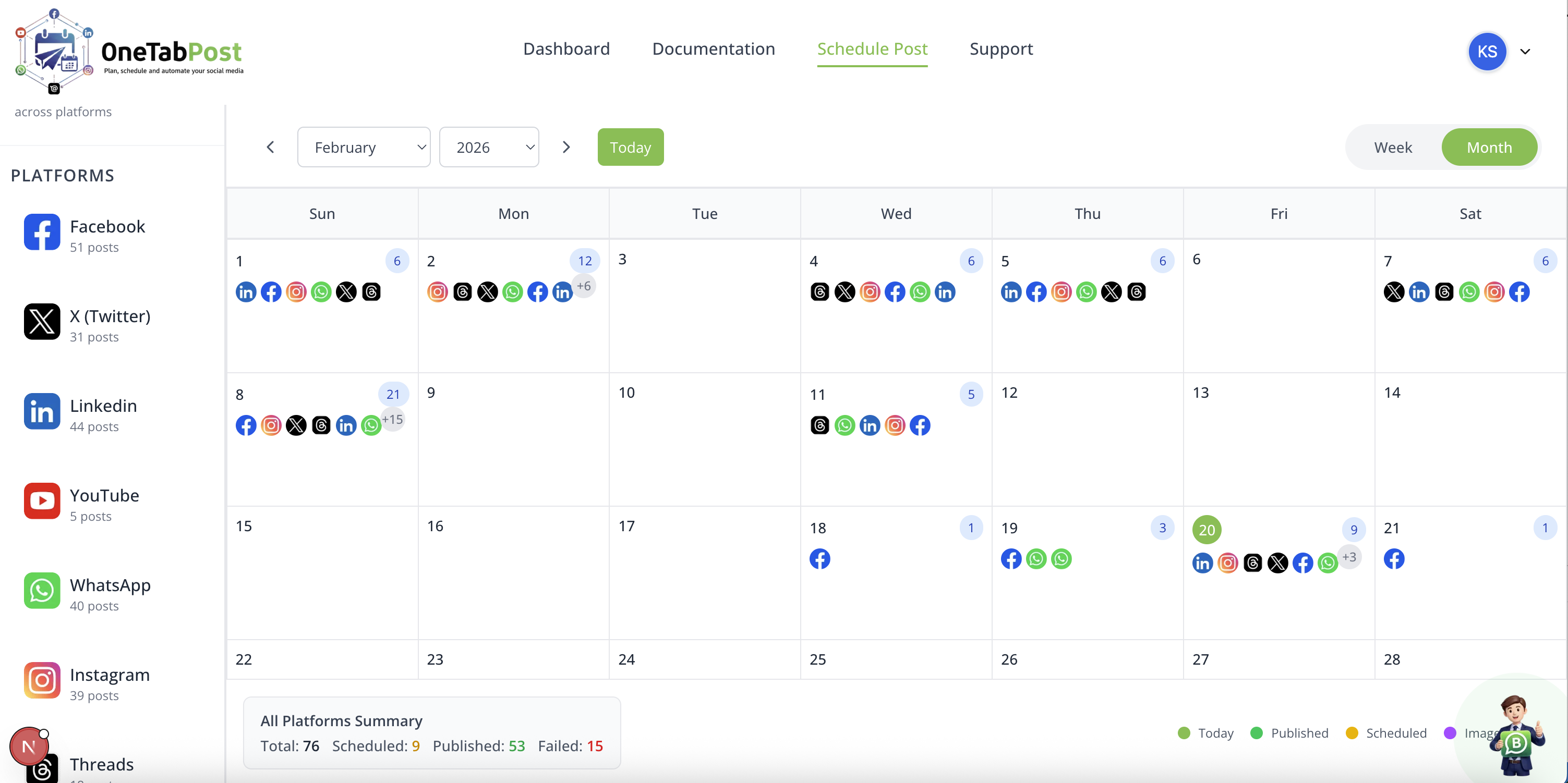Open the user account menu chevron
Screen dimensions: 1568x783
(1526, 51)
